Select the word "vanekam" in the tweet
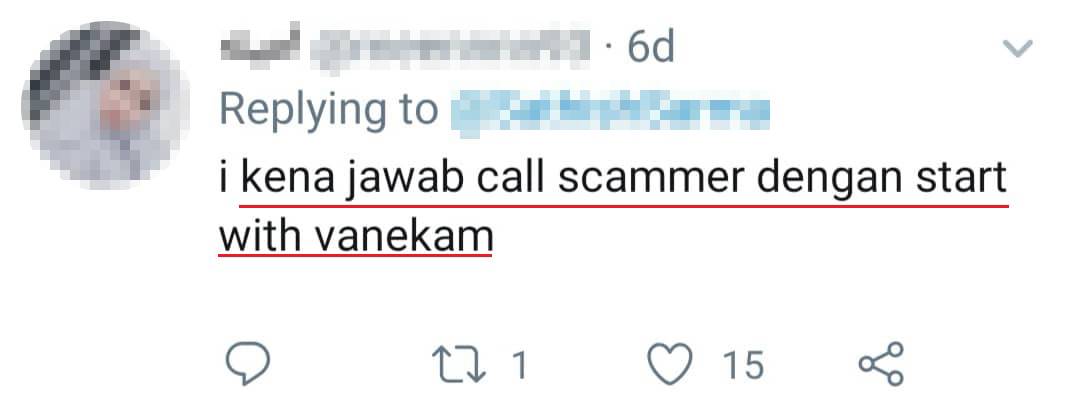 [404, 236]
